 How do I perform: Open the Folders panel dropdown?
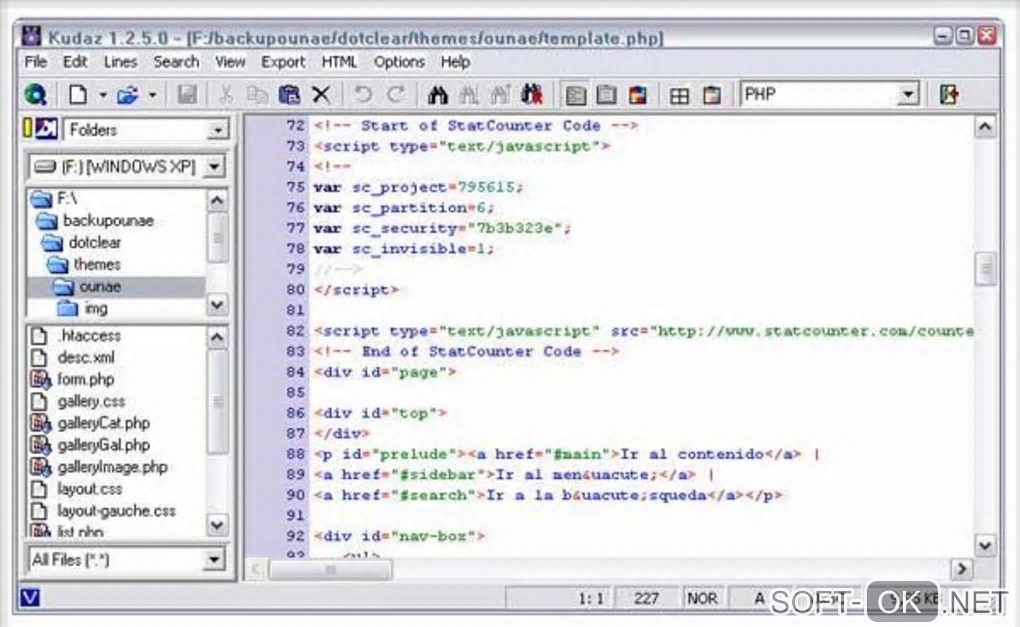(217, 130)
